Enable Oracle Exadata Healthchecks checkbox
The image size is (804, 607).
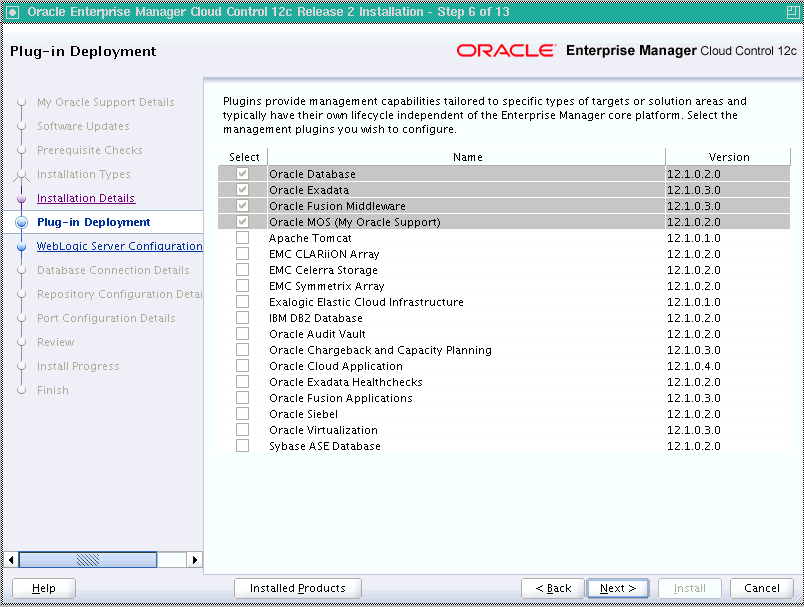pyautogui.click(x=243, y=382)
